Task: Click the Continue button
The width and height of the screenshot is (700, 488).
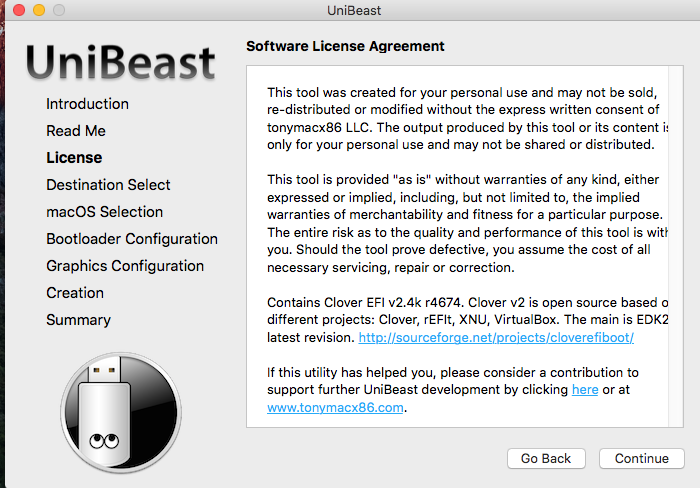Action: (642, 459)
